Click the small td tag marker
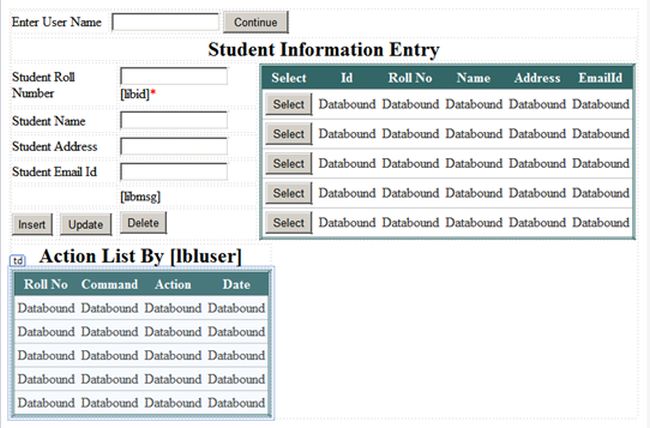 (17, 260)
